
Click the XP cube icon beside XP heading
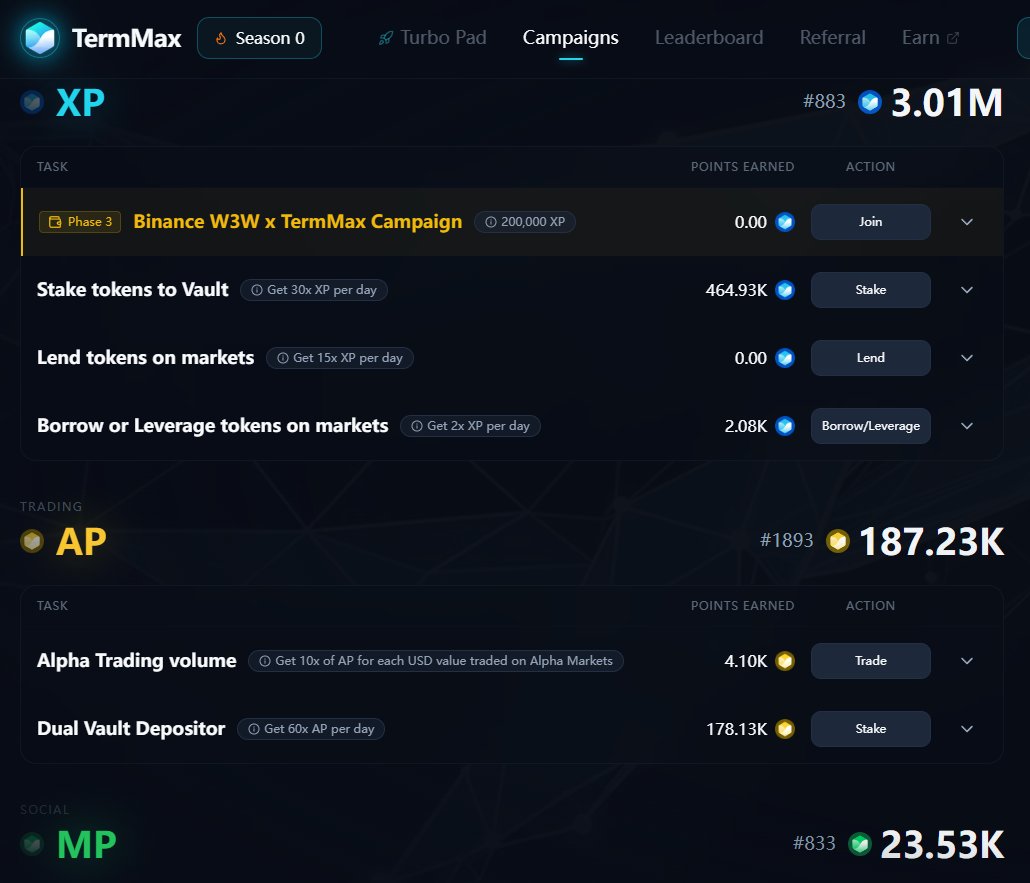tap(32, 102)
